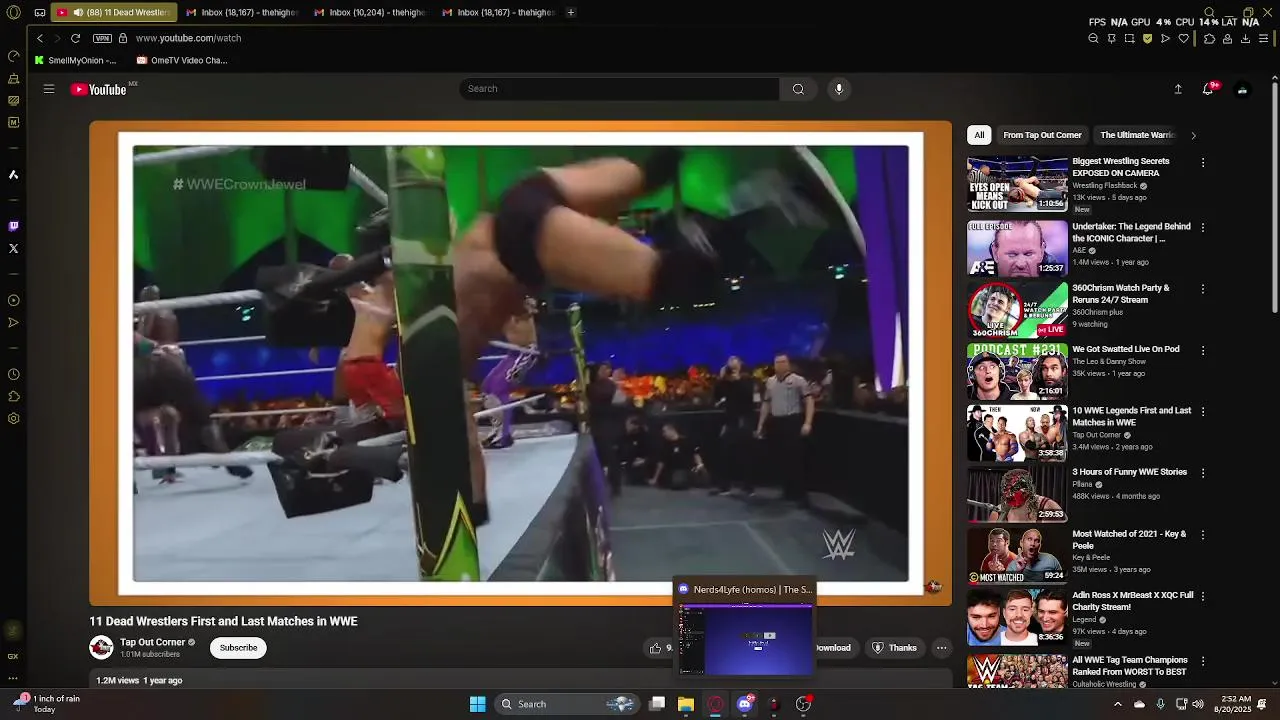Open the browser easy setup sliders icon
The height and width of the screenshot is (720, 1280).
point(1263,38)
